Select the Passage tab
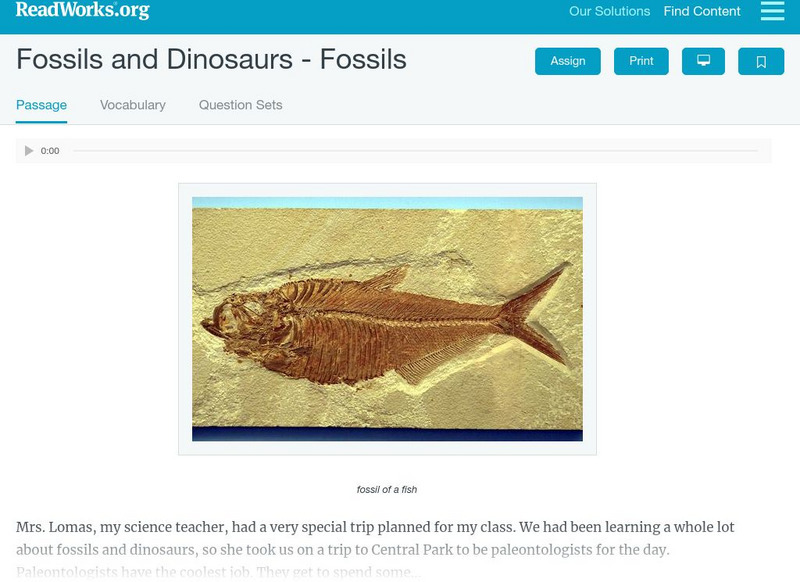 (41, 105)
